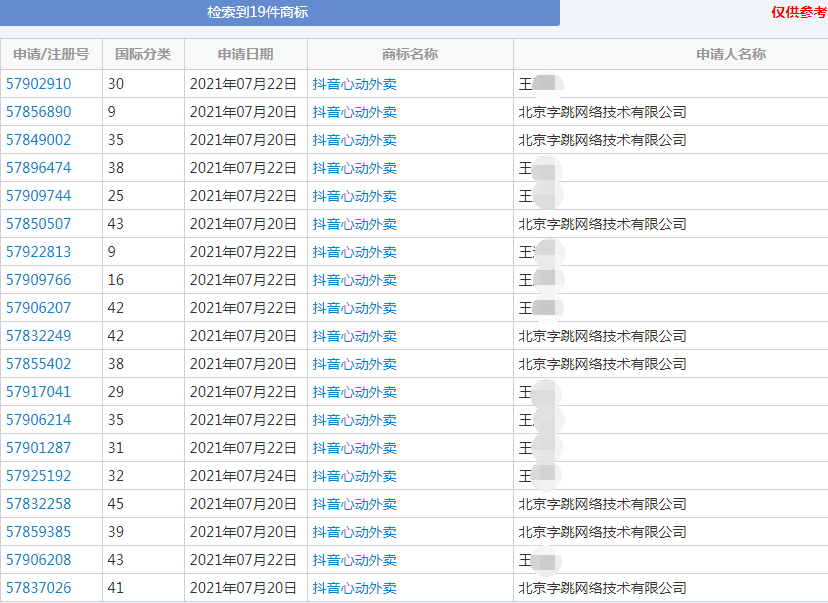Click 抖音心动外卖 in row 57925192

coord(354,476)
